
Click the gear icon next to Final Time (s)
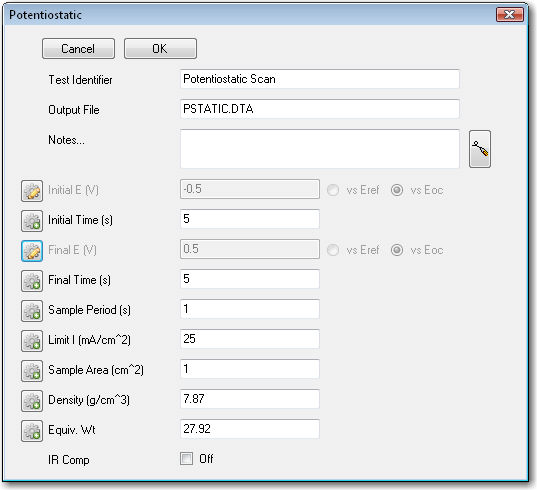click(32, 281)
